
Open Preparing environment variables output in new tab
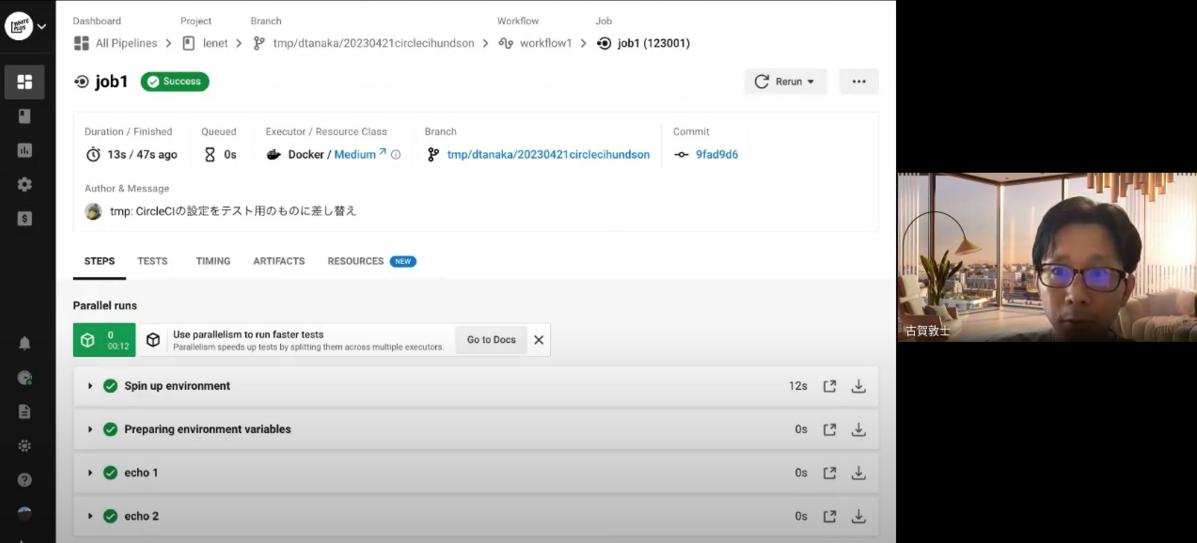point(830,429)
